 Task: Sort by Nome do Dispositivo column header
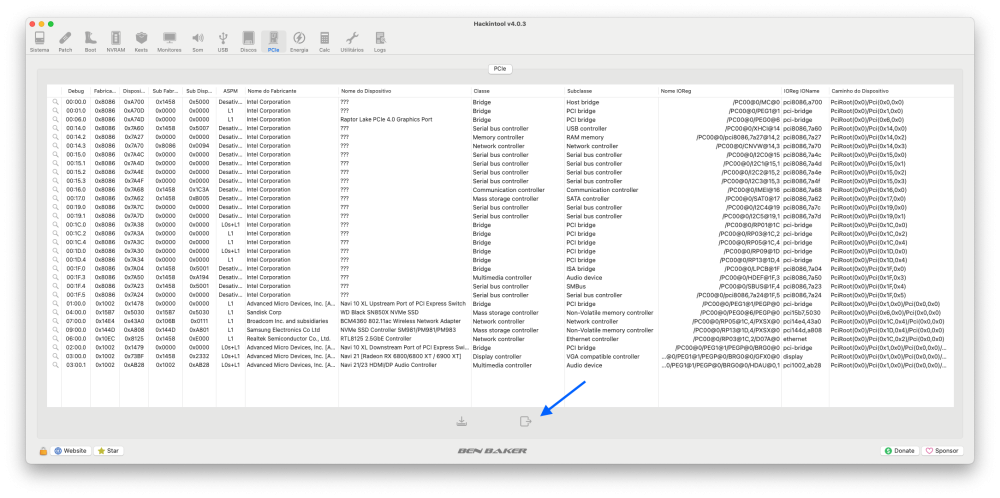pos(404,91)
